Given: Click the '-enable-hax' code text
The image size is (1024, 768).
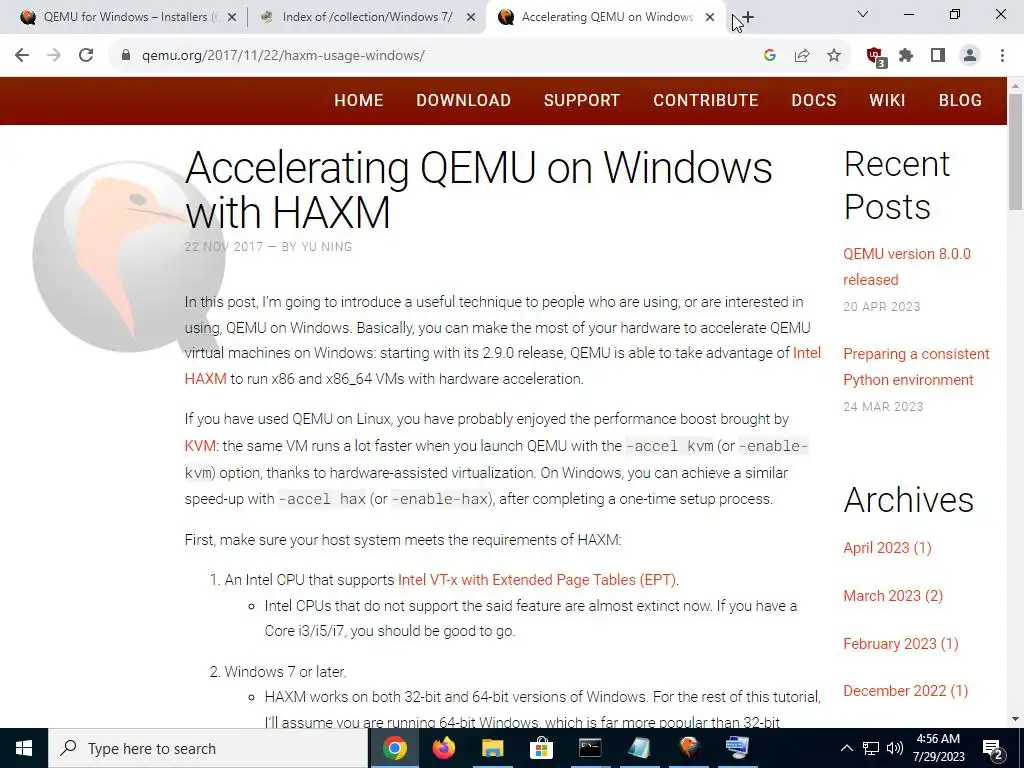Looking at the screenshot, I should pyautogui.click(x=440, y=500).
